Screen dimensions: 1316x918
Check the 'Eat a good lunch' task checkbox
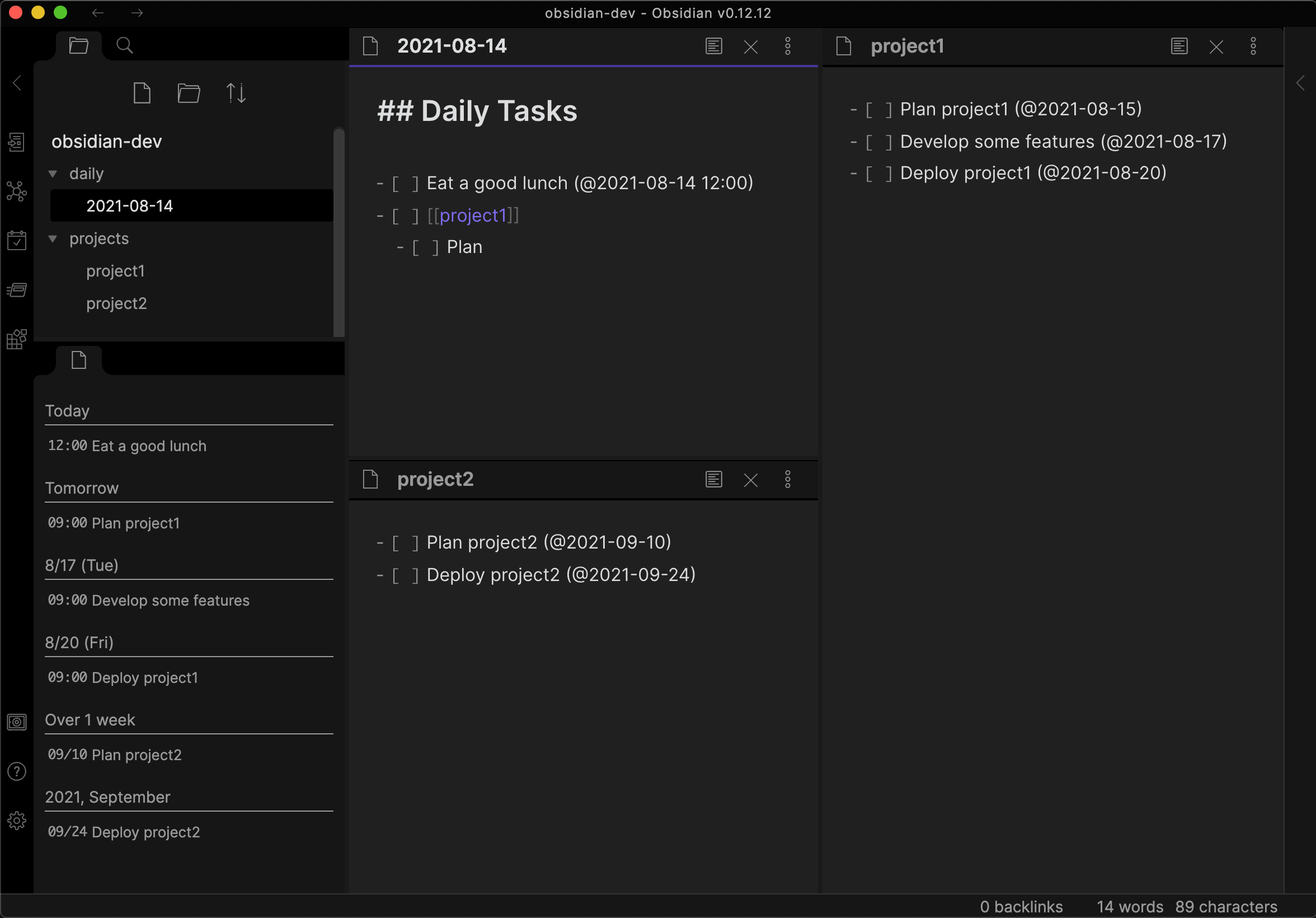405,184
